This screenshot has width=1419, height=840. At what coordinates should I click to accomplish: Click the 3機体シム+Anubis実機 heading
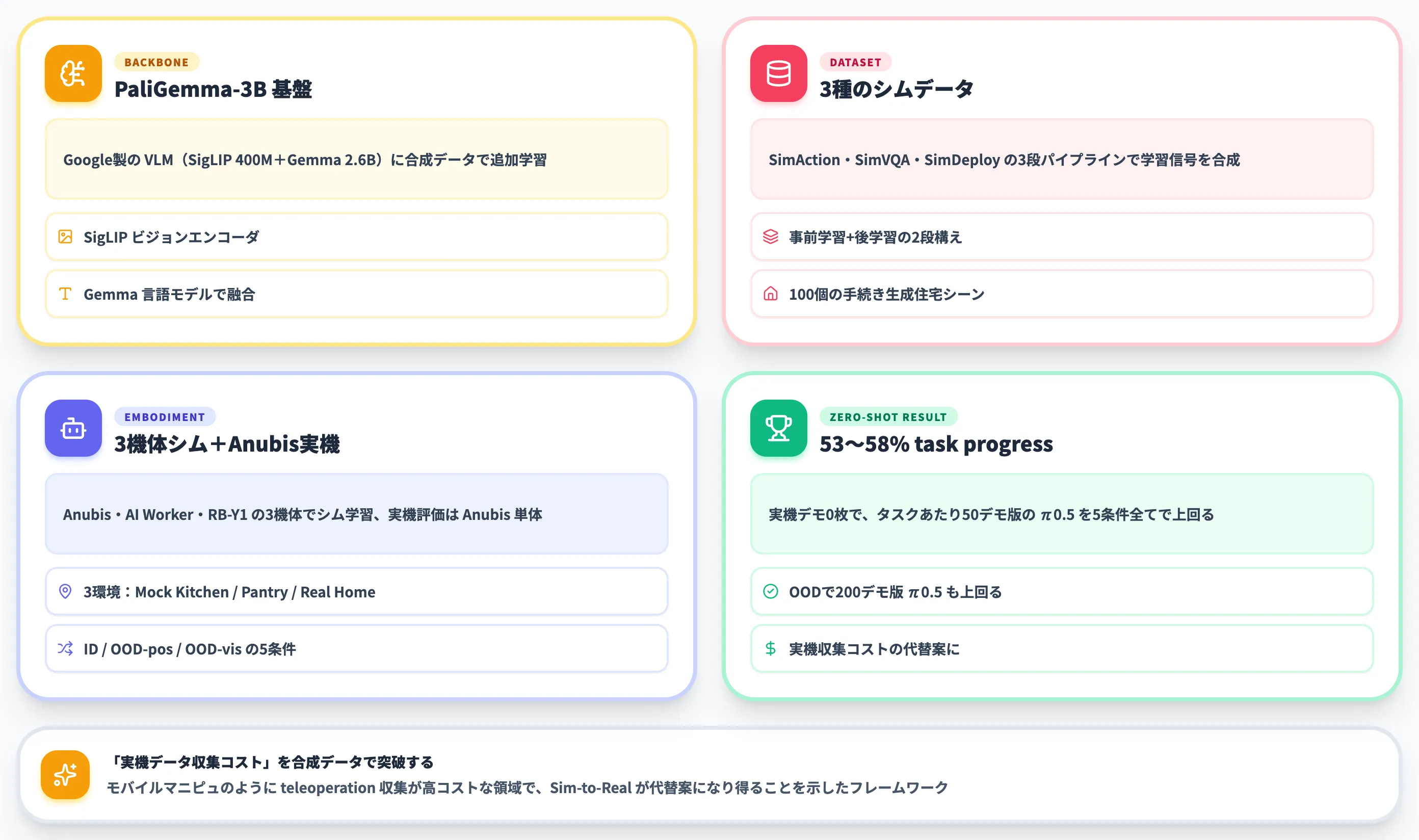click(227, 444)
